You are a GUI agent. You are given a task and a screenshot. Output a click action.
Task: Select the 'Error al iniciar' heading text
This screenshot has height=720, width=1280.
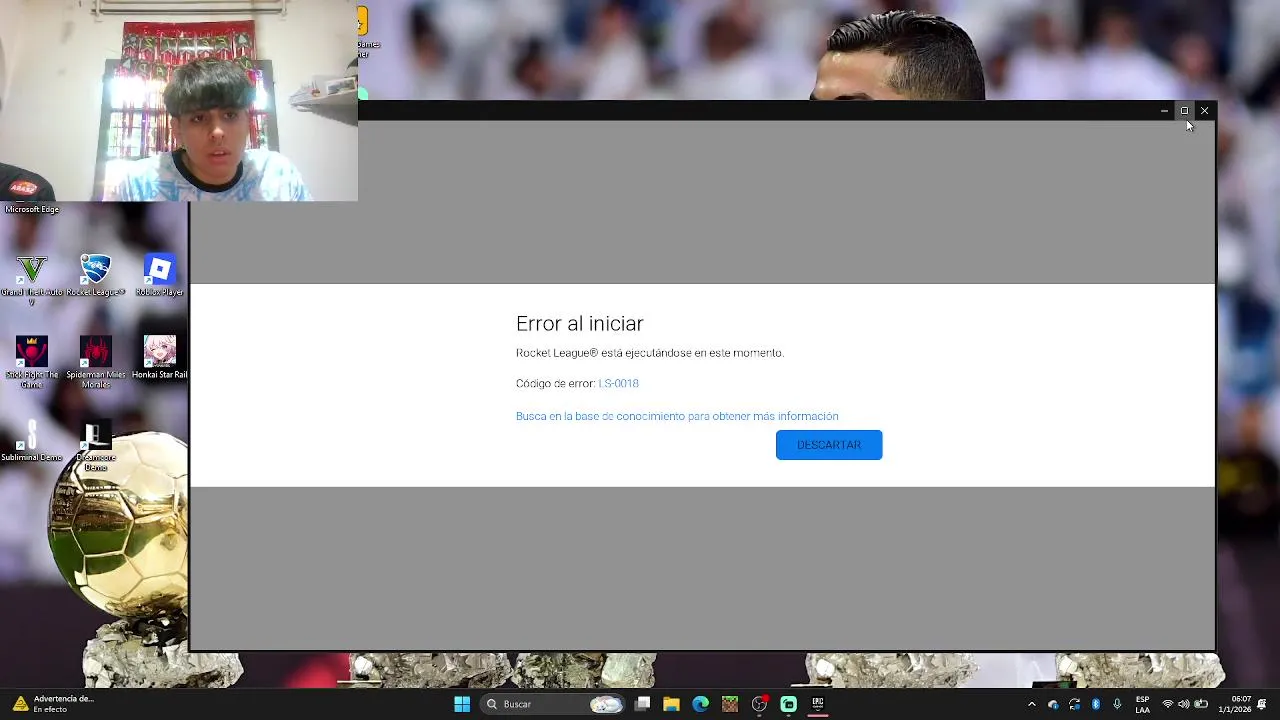tap(579, 323)
